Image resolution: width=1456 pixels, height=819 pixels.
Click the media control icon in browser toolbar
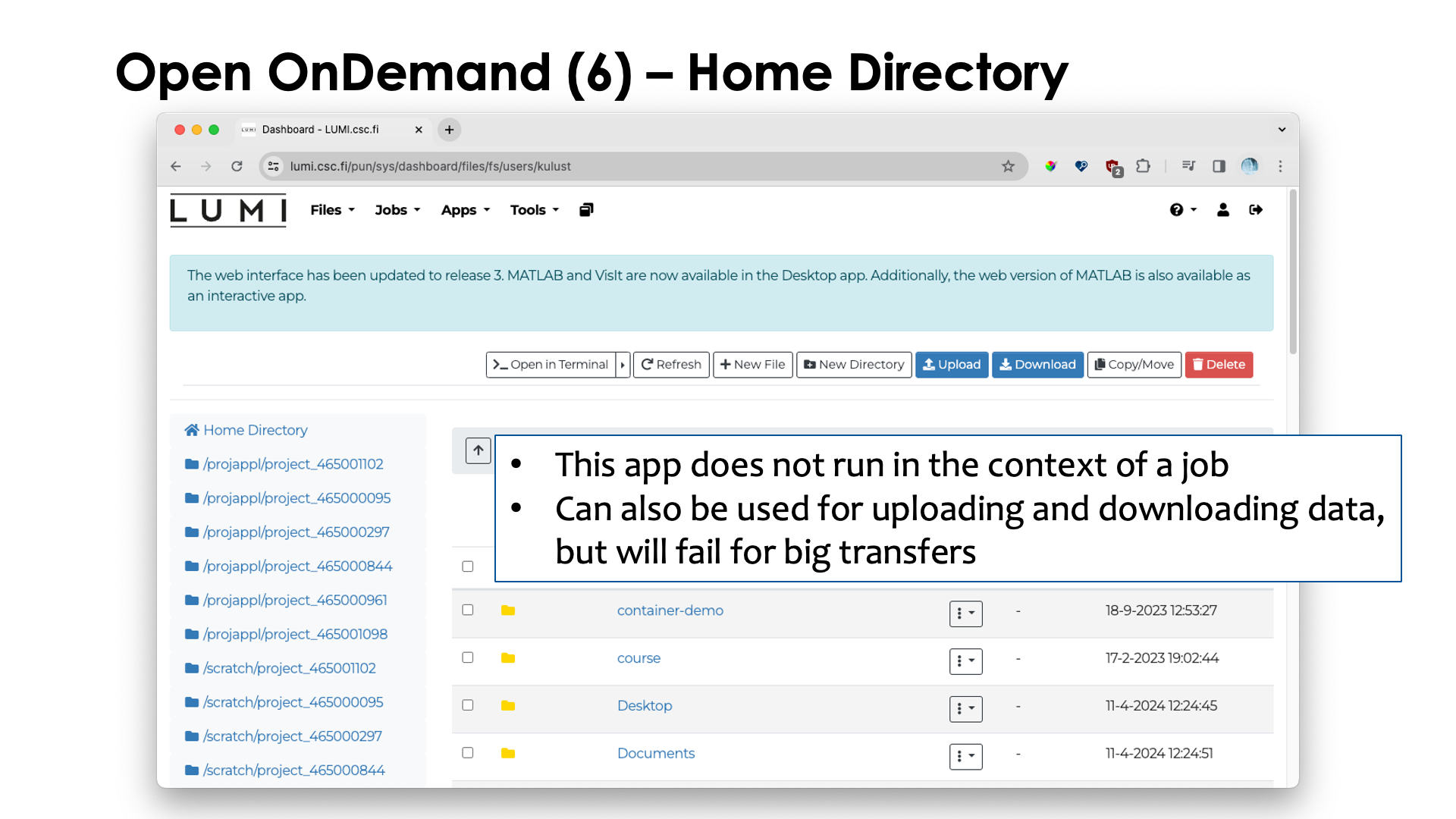tap(1188, 166)
